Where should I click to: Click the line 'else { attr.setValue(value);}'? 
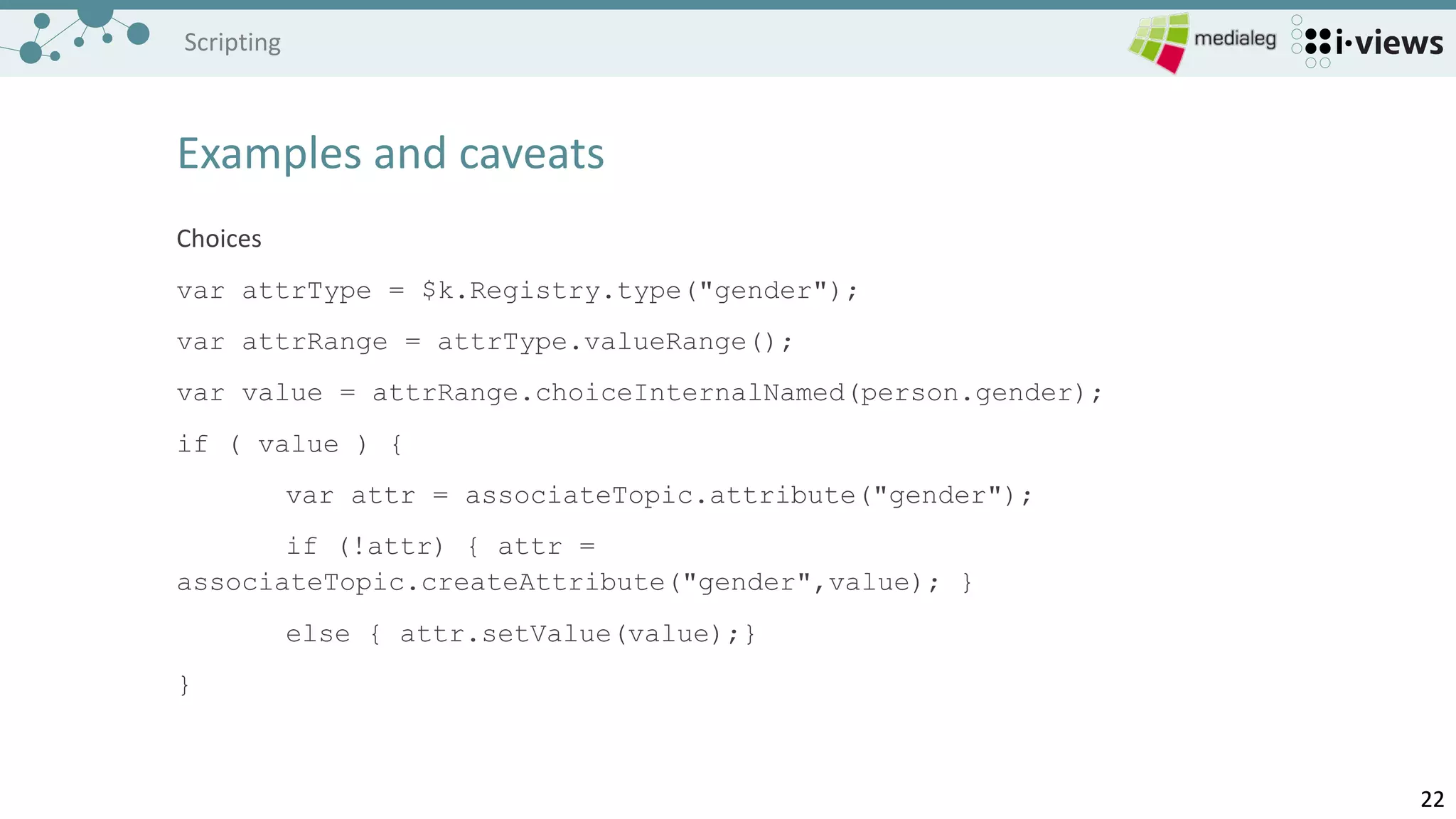[520, 633]
